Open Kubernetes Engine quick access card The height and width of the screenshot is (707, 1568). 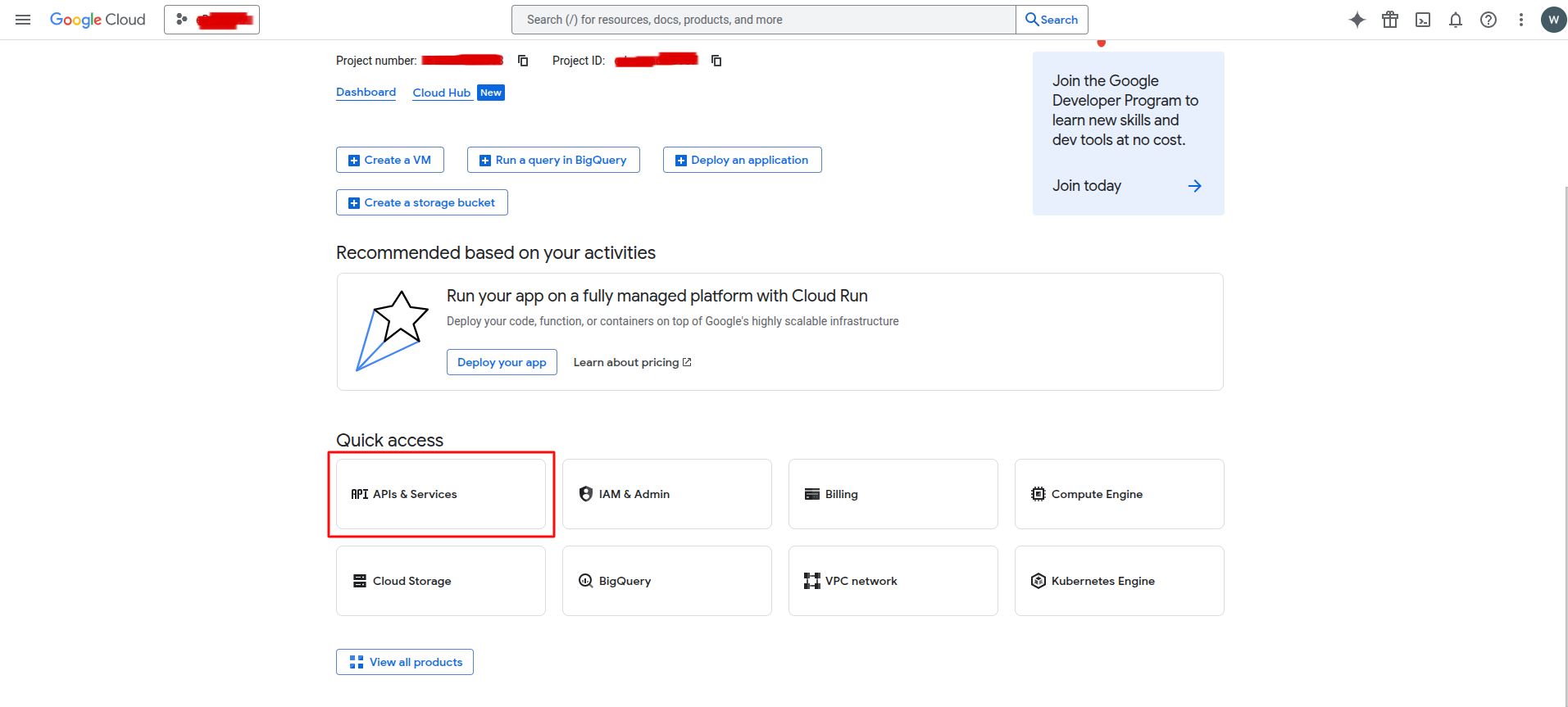pos(1119,581)
